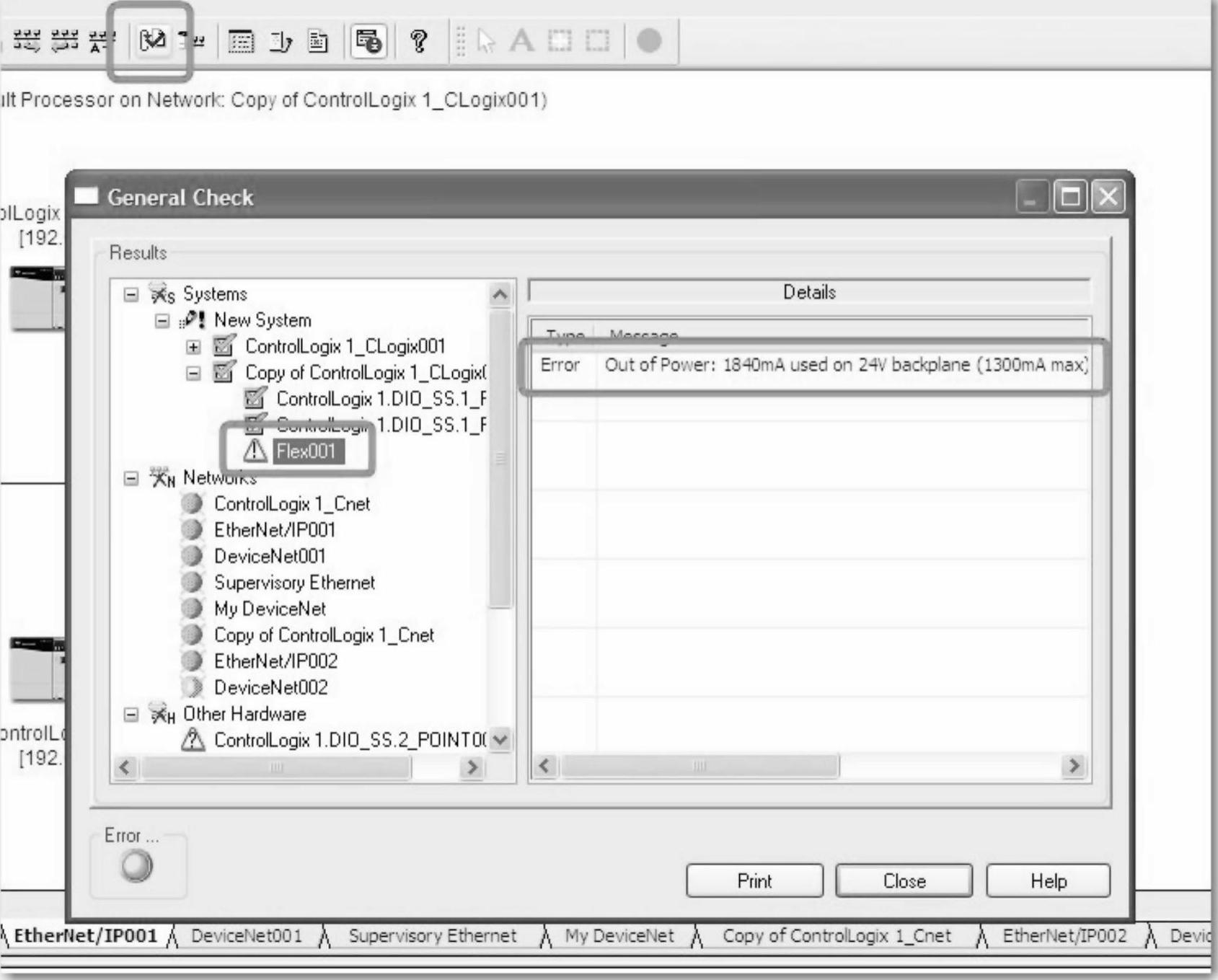Click the Details pane scroll right arrow
Screen dimensions: 1218x980
tap(1074, 766)
